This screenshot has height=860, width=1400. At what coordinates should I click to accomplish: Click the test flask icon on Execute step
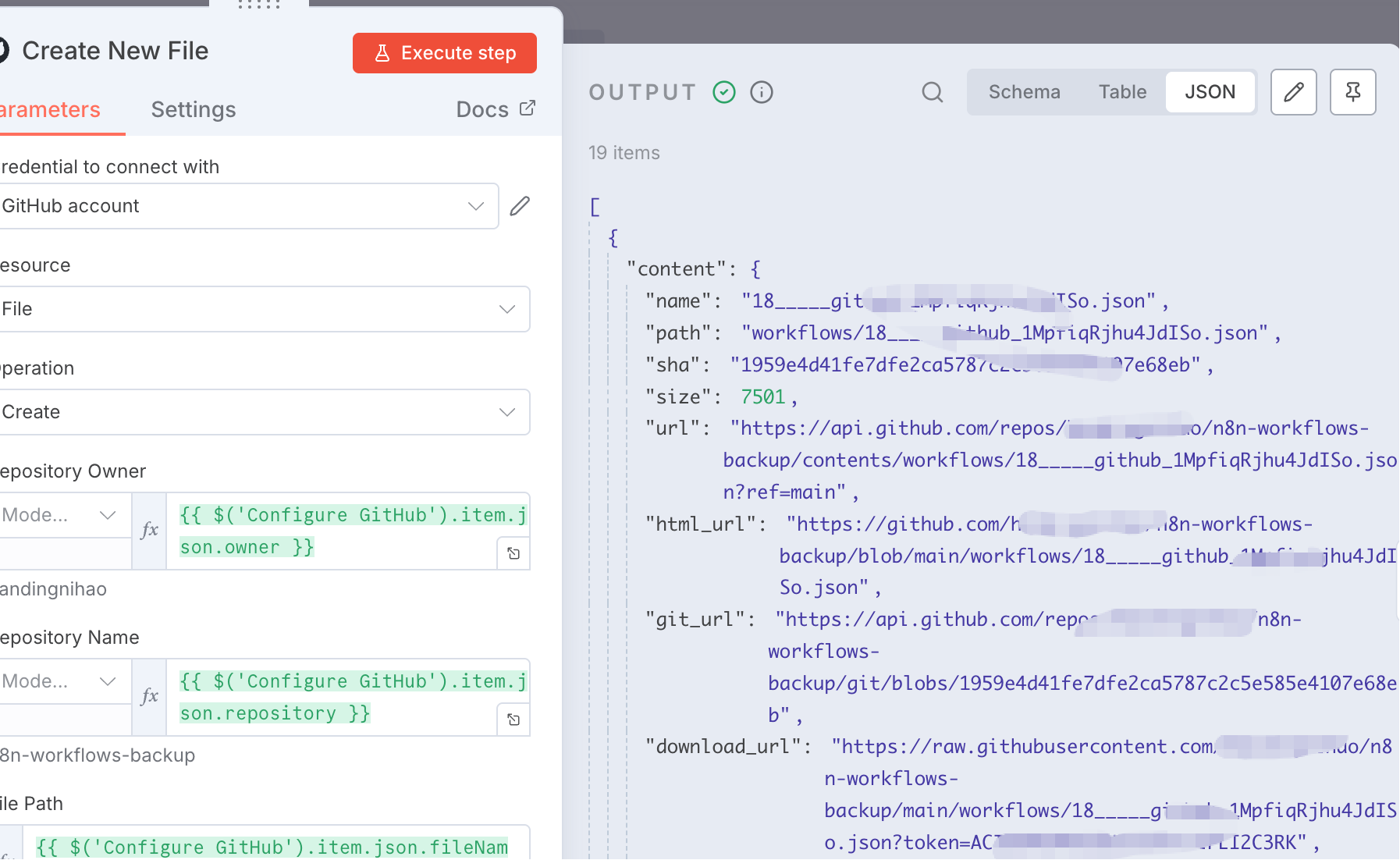click(x=382, y=53)
